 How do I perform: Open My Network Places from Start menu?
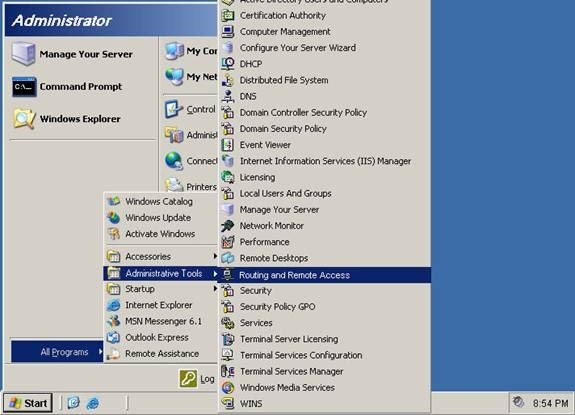click(x=190, y=77)
